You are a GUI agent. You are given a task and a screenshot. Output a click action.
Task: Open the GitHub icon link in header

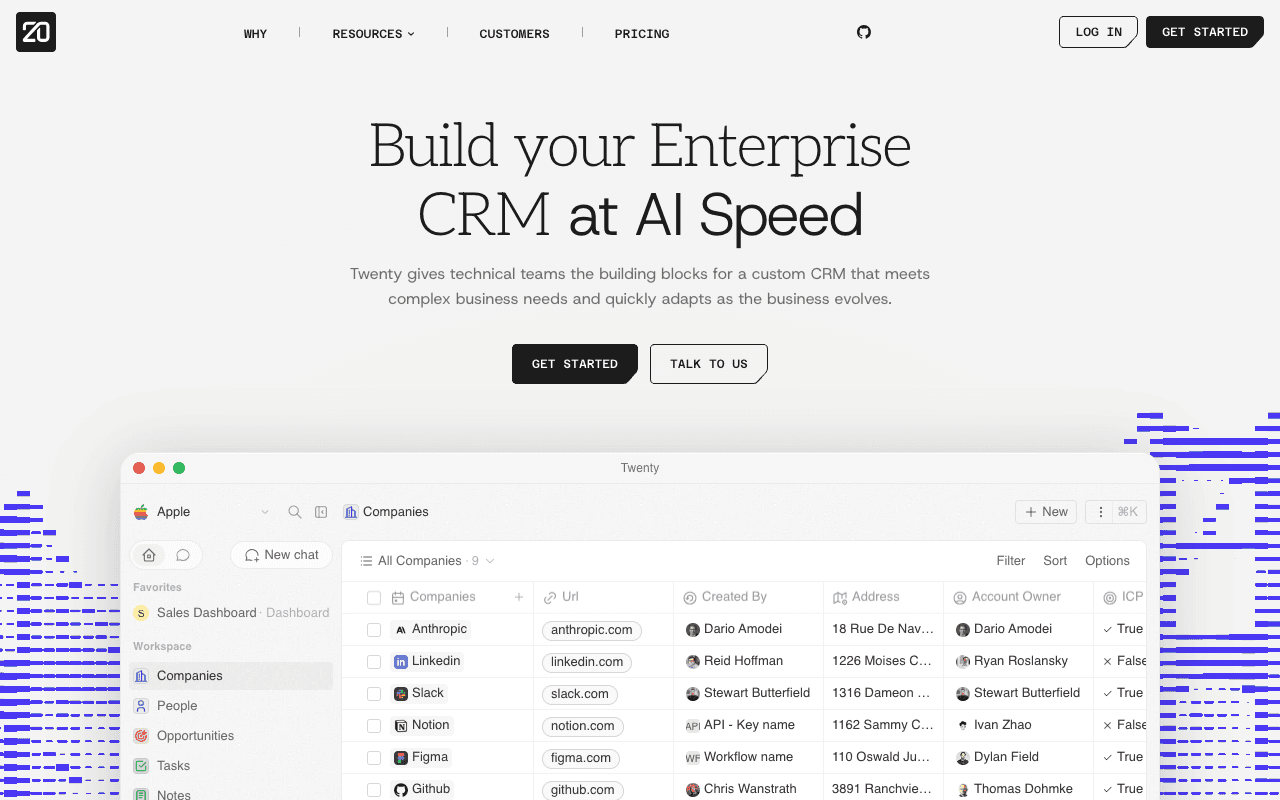[x=864, y=32]
